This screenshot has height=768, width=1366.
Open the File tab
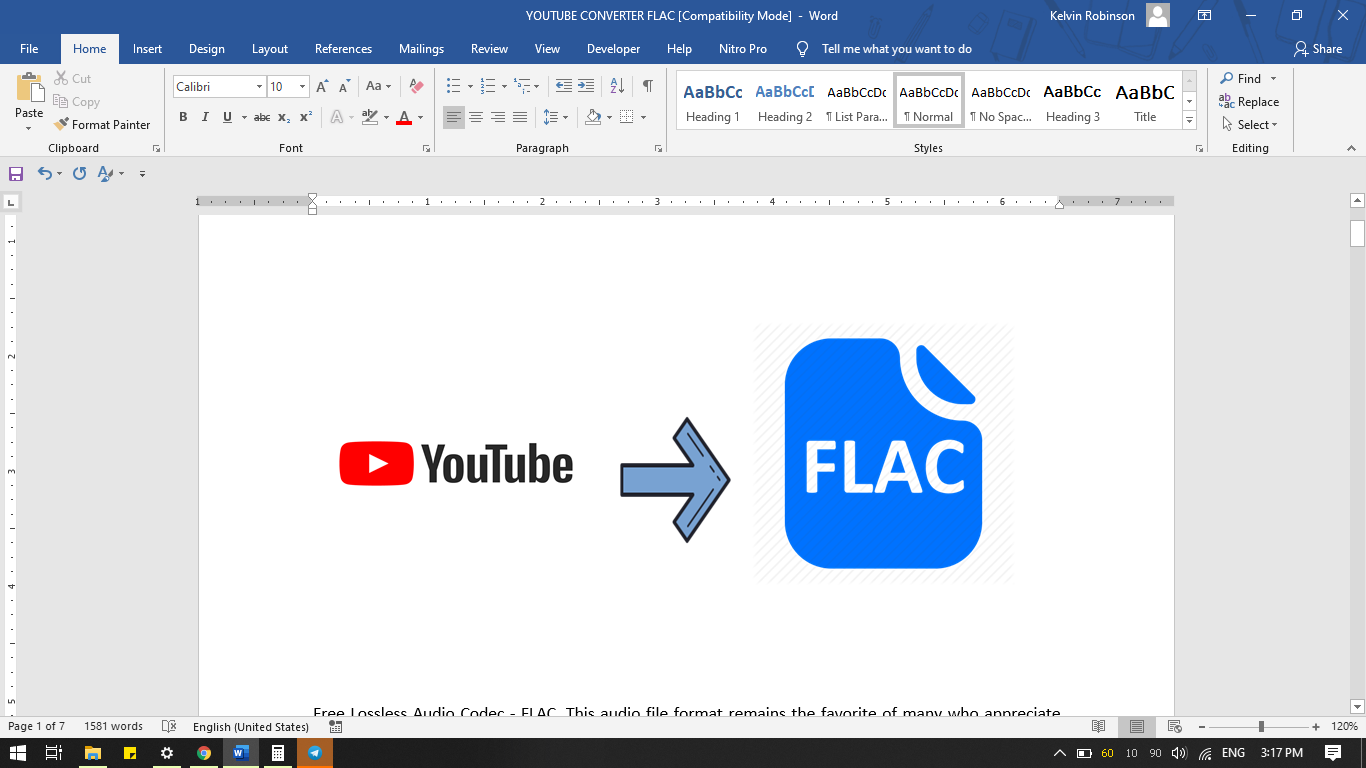pos(29,49)
